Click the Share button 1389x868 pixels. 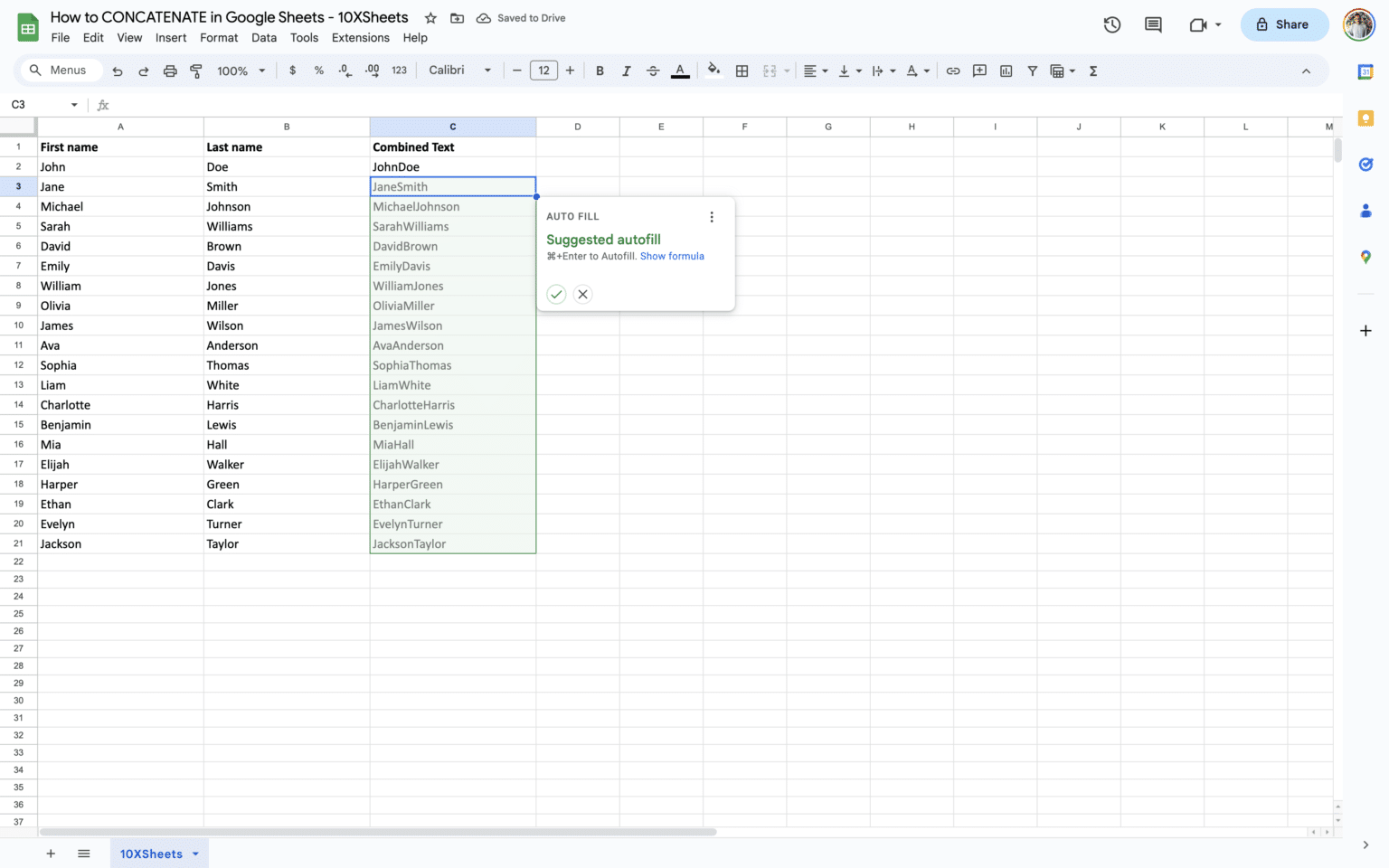click(1284, 24)
